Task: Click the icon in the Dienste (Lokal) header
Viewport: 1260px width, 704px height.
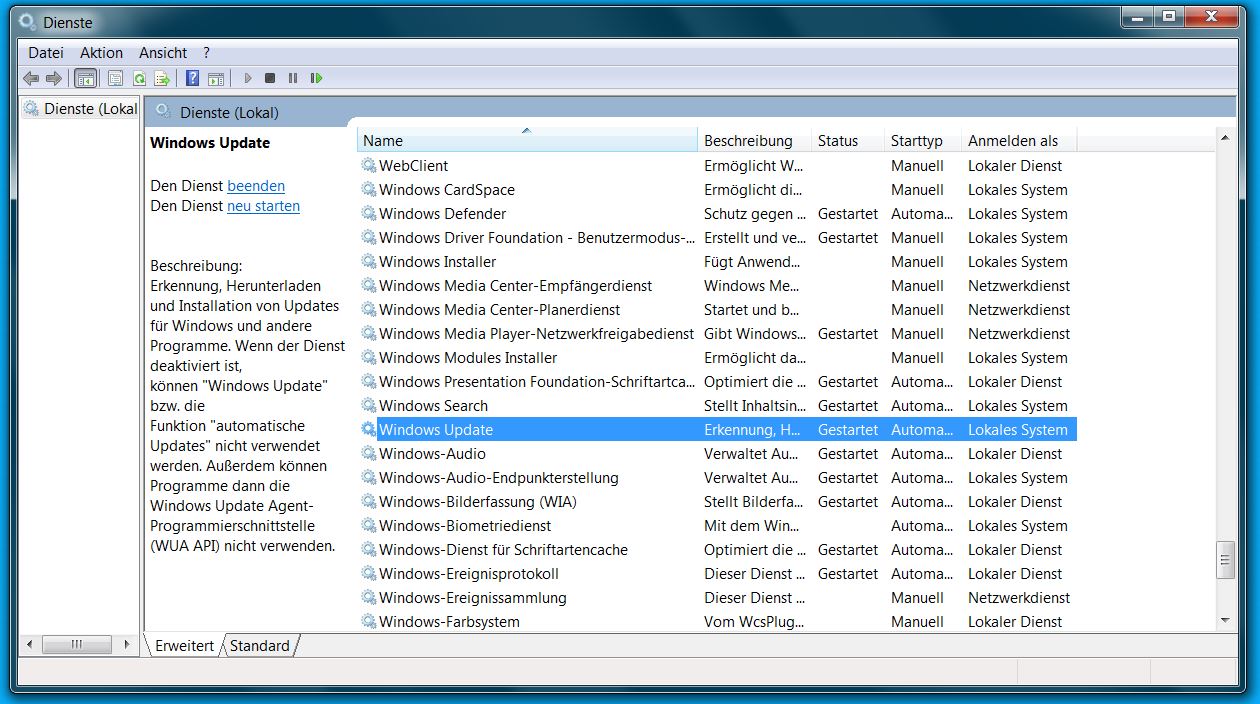Action: pos(164,112)
